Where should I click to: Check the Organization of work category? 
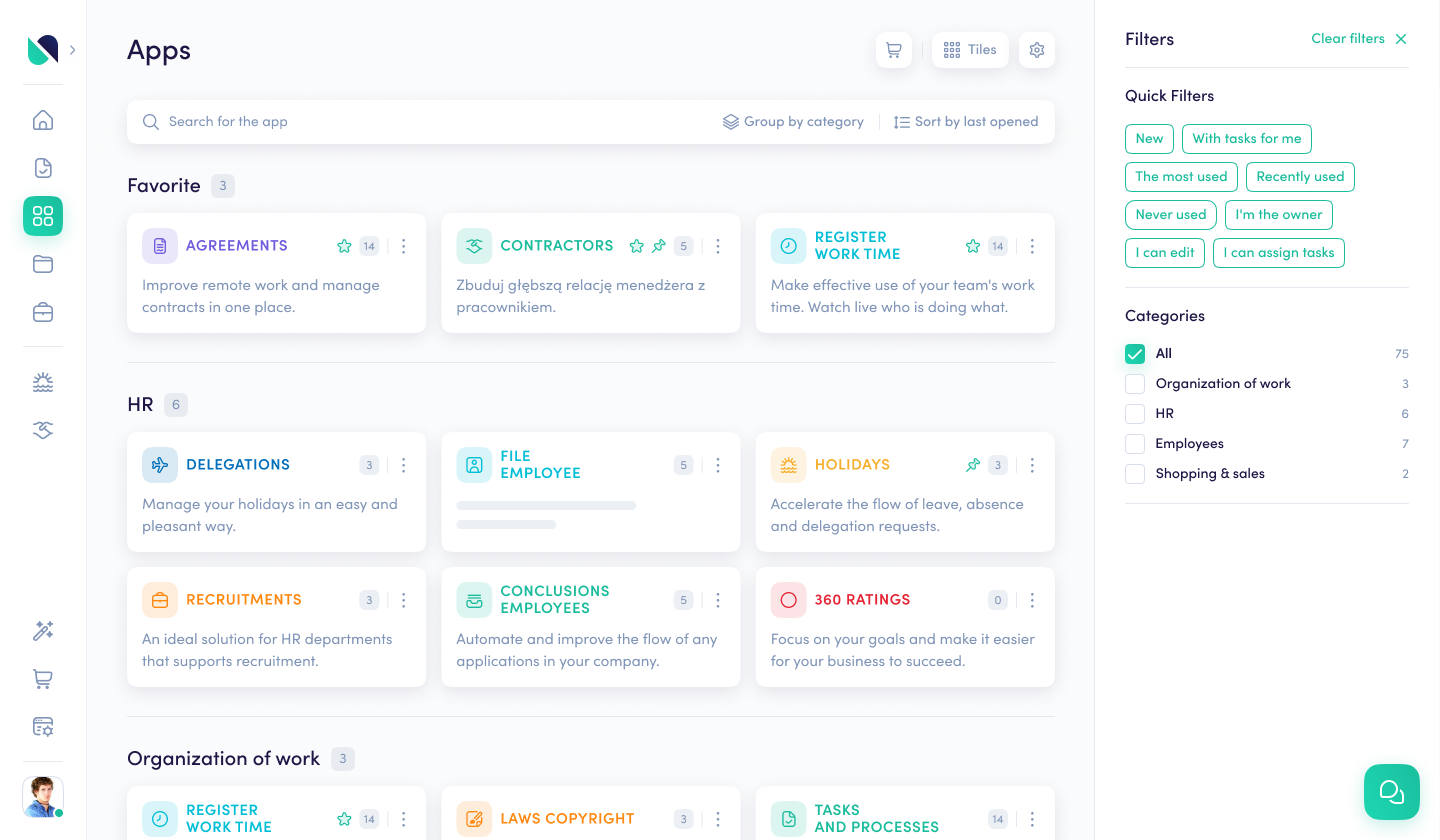coord(1135,384)
